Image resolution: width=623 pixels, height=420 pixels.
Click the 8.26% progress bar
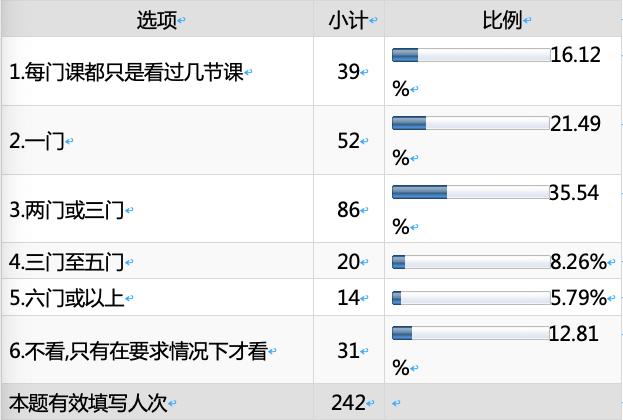[471, 262]
